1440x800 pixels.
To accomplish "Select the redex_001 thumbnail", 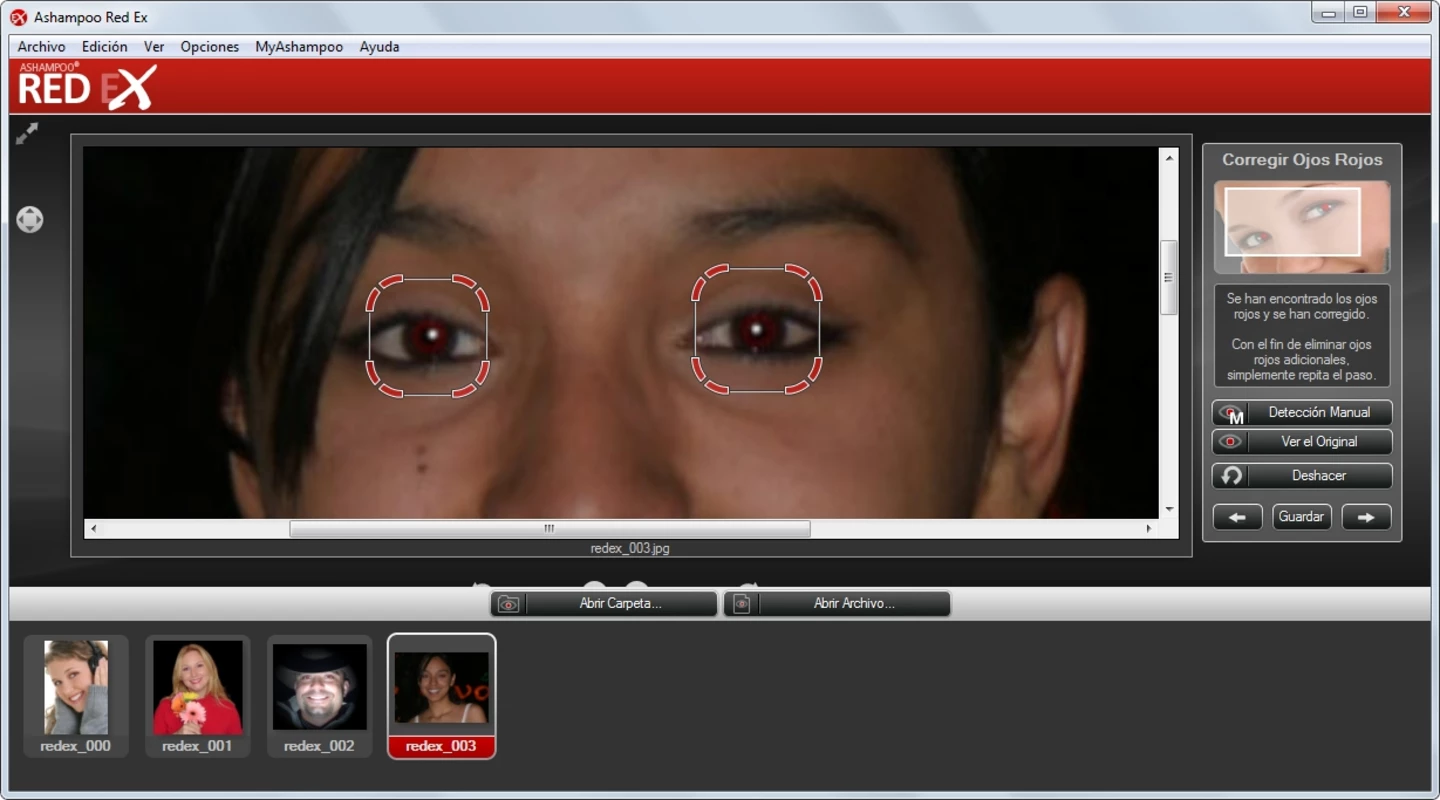I will tap(197, 696).
